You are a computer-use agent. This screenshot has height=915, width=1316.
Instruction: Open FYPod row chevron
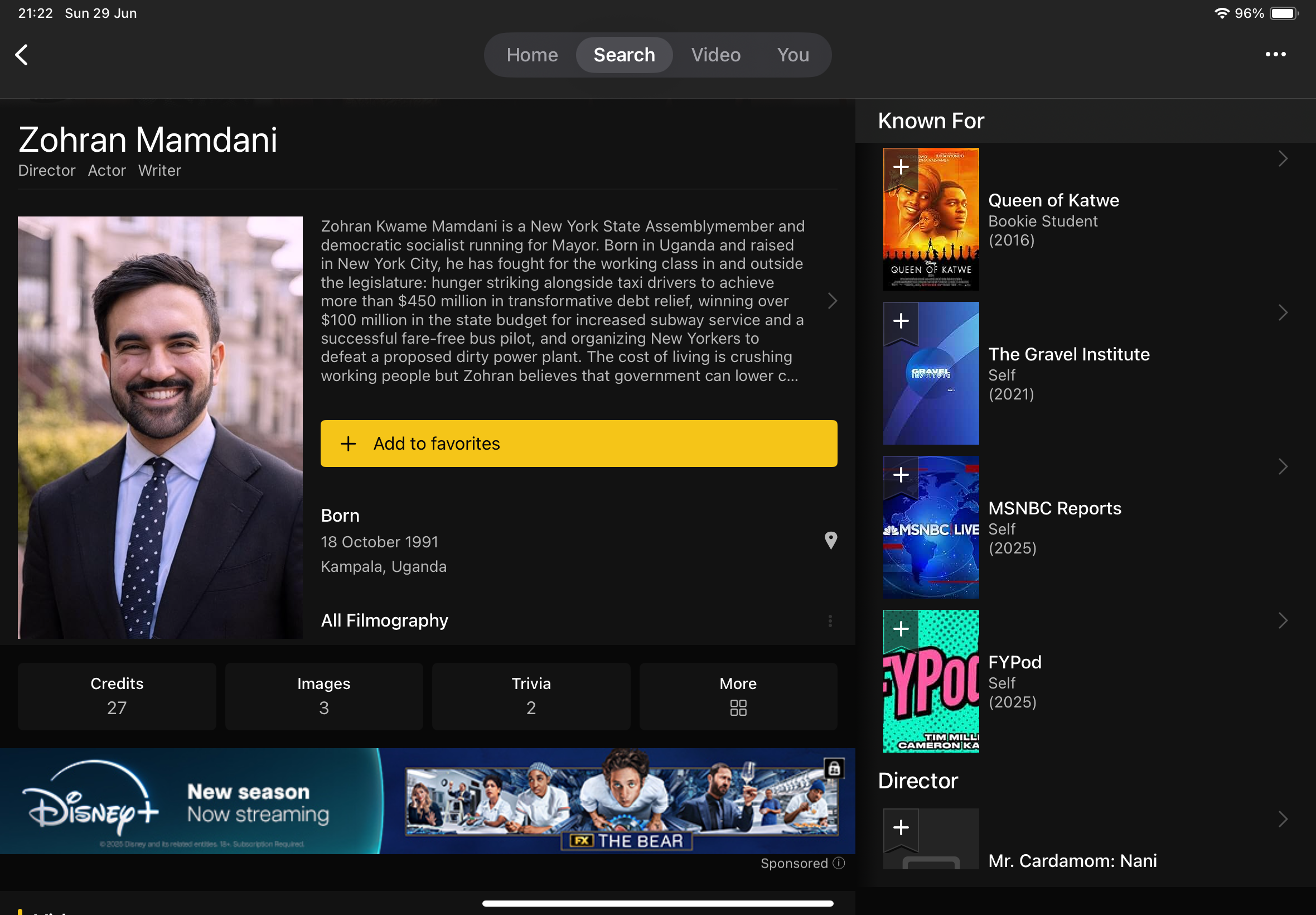coord(1283,621)
